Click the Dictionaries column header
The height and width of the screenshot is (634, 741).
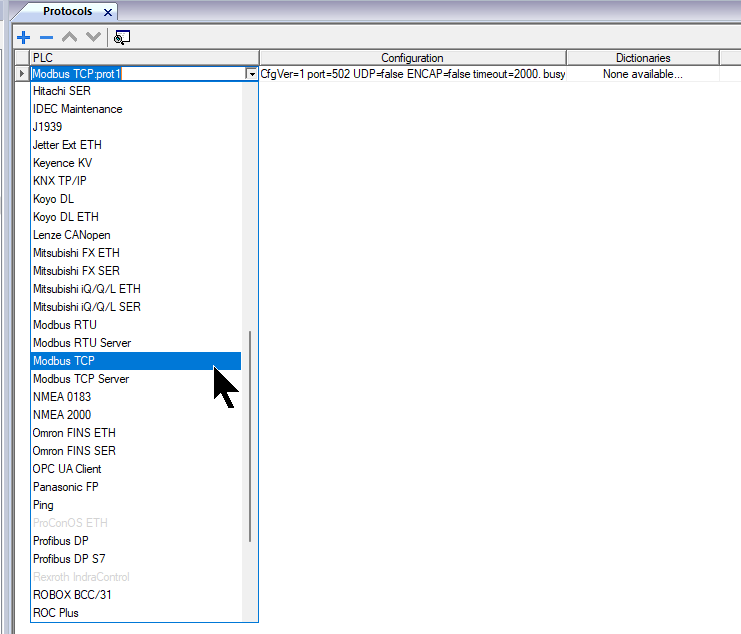click(x=643, y=58)
